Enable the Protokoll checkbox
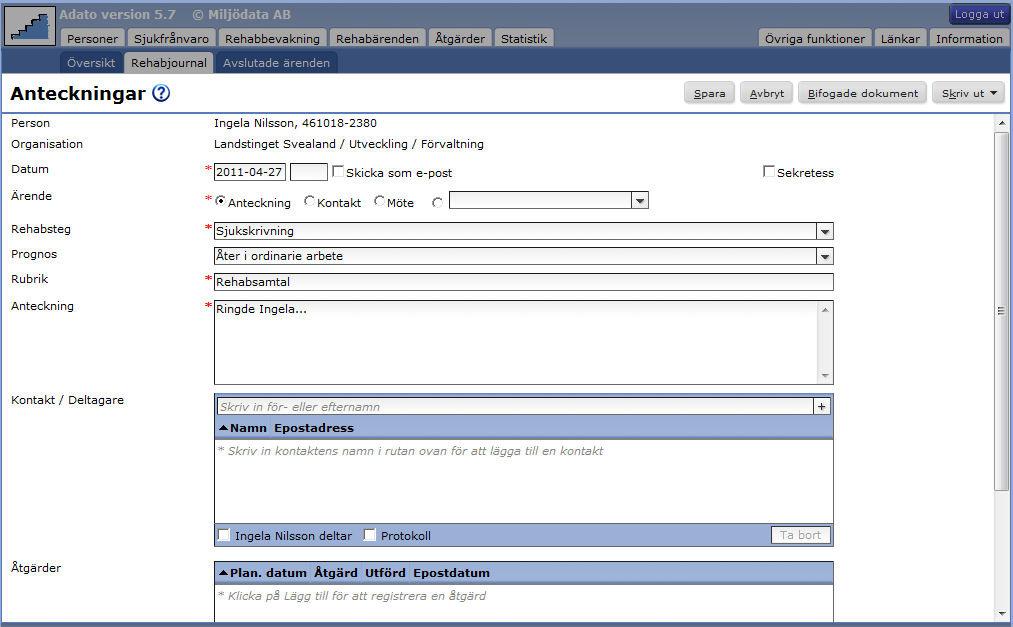The image size is (1013, 627). (370, 535)
